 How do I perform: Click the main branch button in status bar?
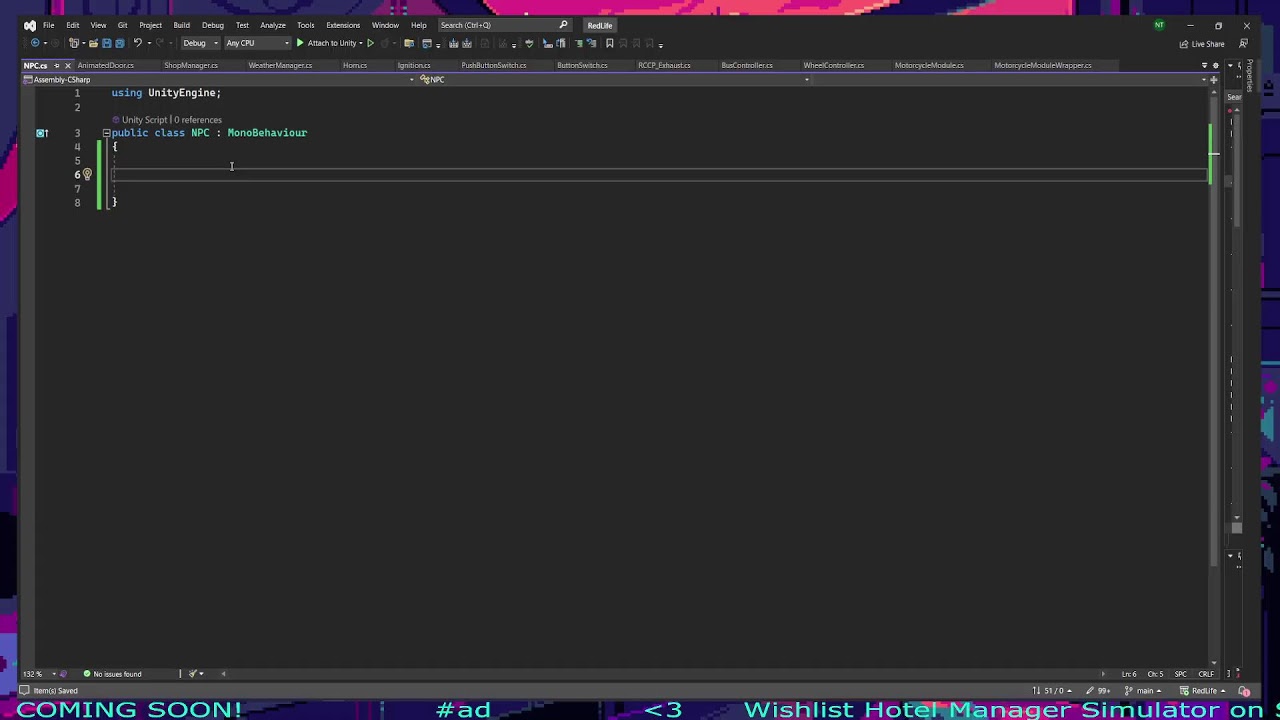pos(1141,691)
